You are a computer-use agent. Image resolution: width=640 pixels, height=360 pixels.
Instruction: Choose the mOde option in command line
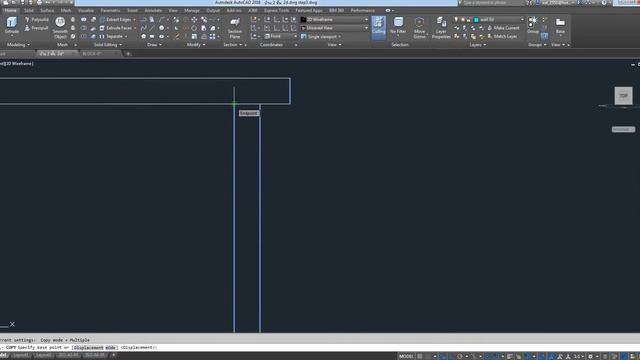click(x=111, y=348)
